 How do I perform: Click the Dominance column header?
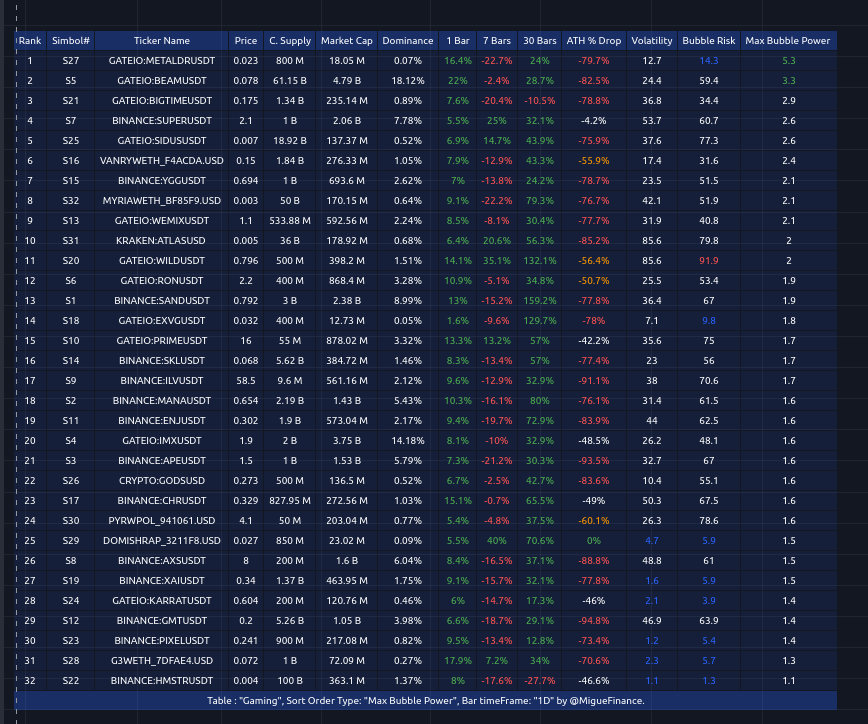pyautogui.click(x=408, y=40)
